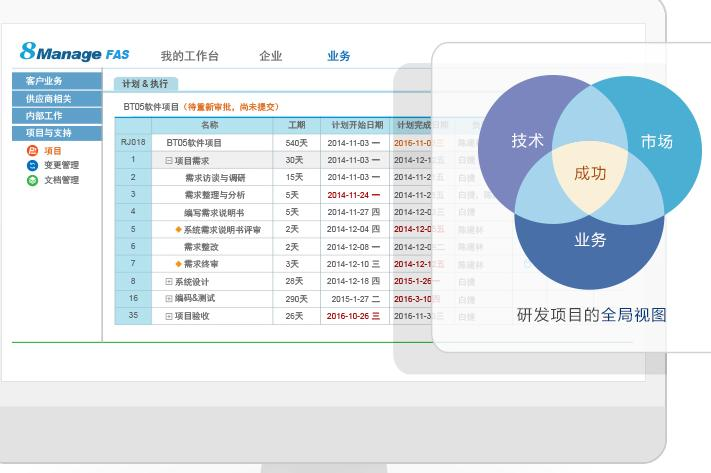Click the 成功 center of Venn diagram
The width and height of the screenshot is (711, 473).
coord(590,173)
